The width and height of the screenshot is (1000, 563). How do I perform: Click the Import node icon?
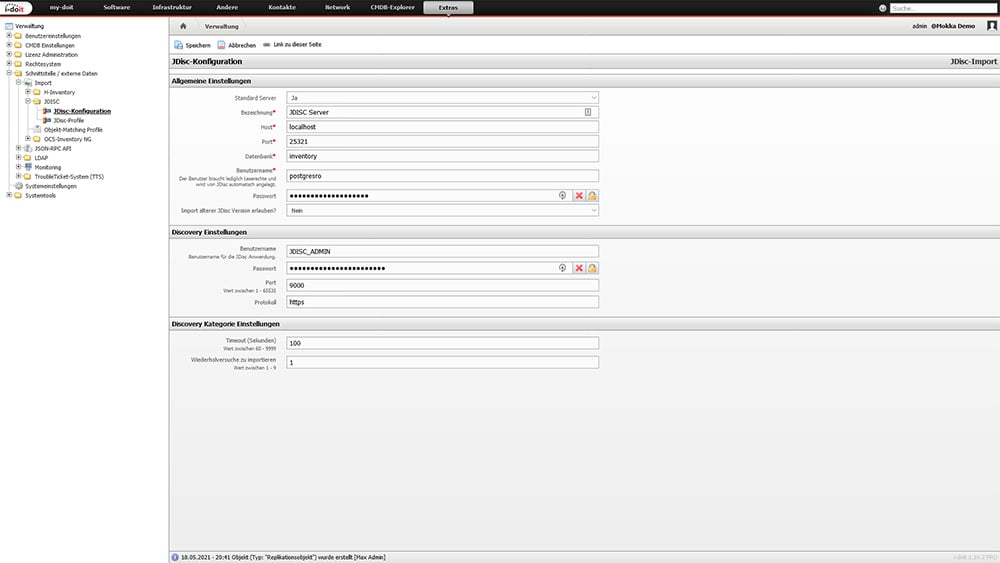coord(28,83)
